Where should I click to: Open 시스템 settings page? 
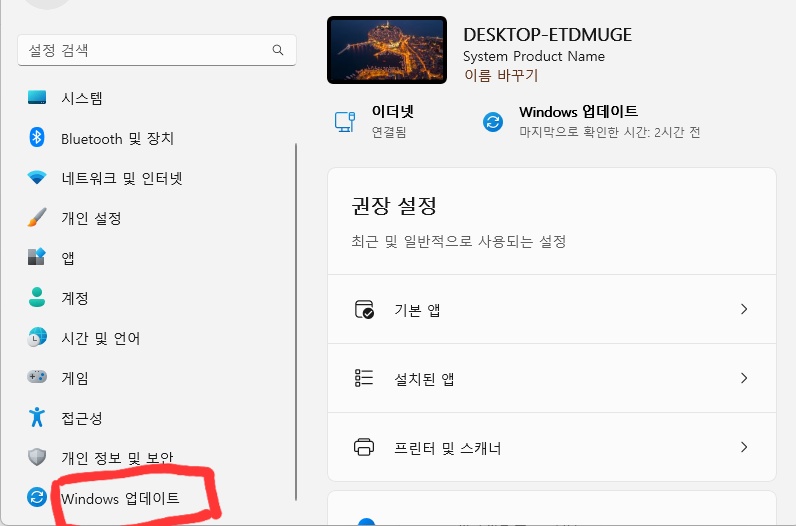[82, 97]
